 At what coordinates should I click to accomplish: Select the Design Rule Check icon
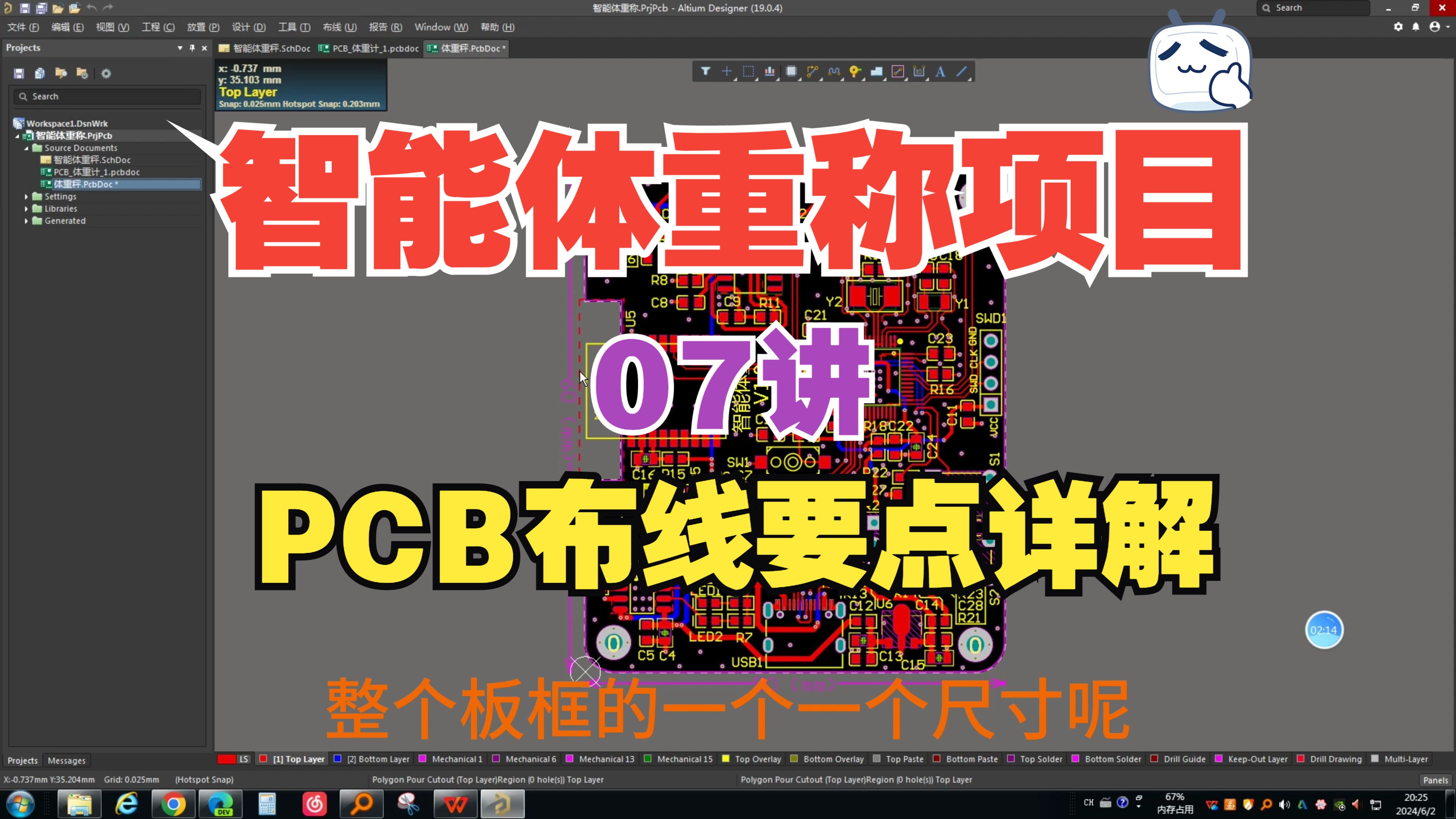tap(769, 71)
